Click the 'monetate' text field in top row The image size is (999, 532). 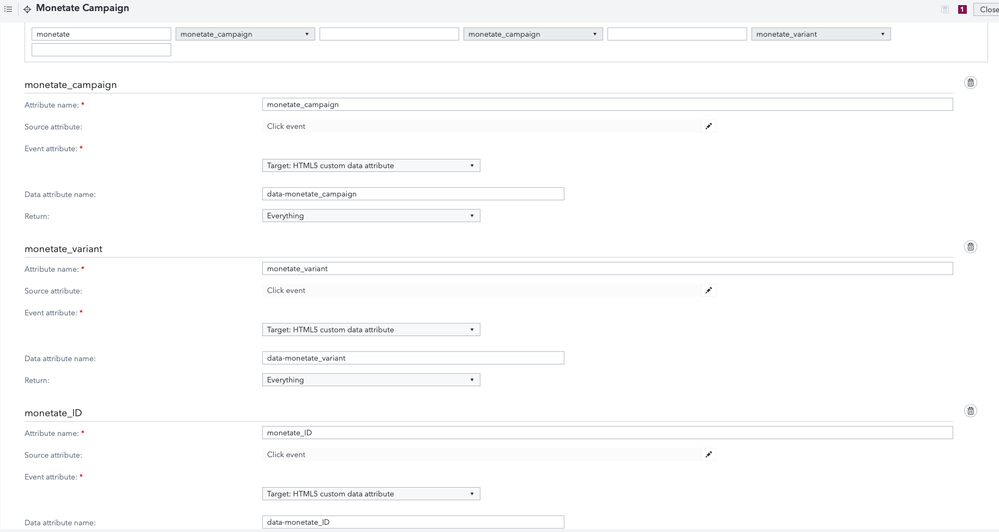point(101,34)
